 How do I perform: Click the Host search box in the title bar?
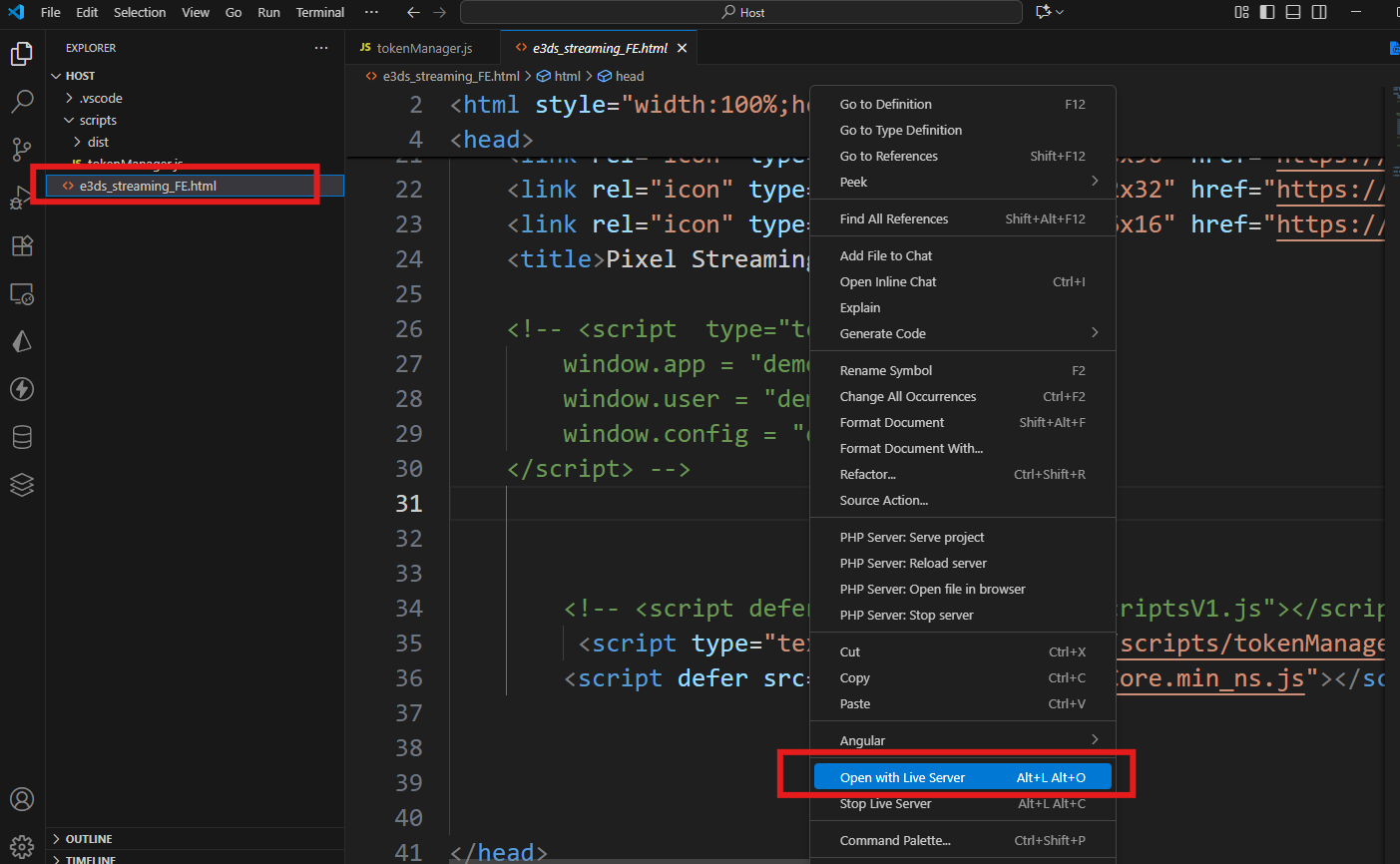[x=741, y=12]
